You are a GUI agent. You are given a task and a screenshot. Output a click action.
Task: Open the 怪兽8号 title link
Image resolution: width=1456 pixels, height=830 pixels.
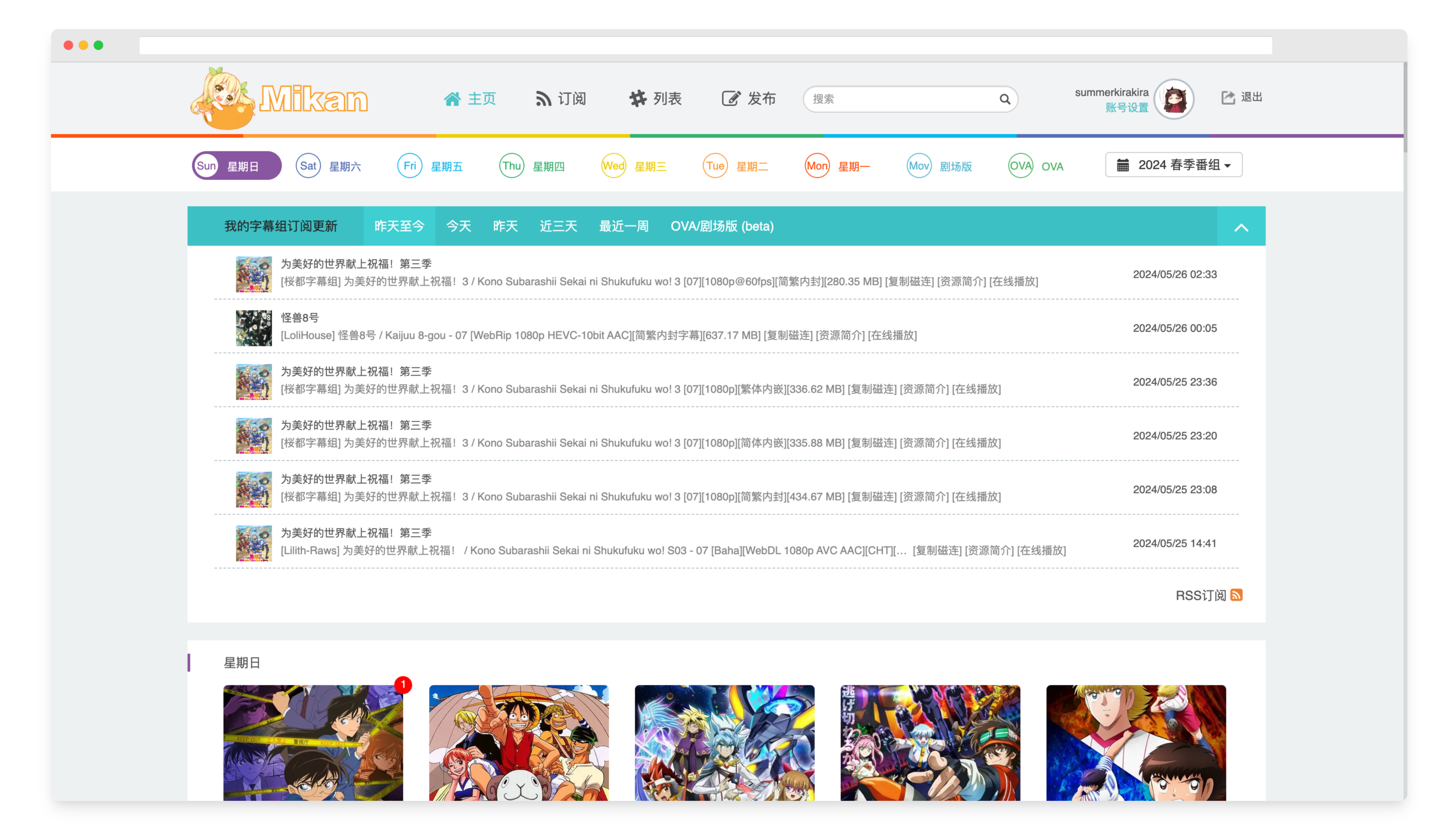click(300, 318)
